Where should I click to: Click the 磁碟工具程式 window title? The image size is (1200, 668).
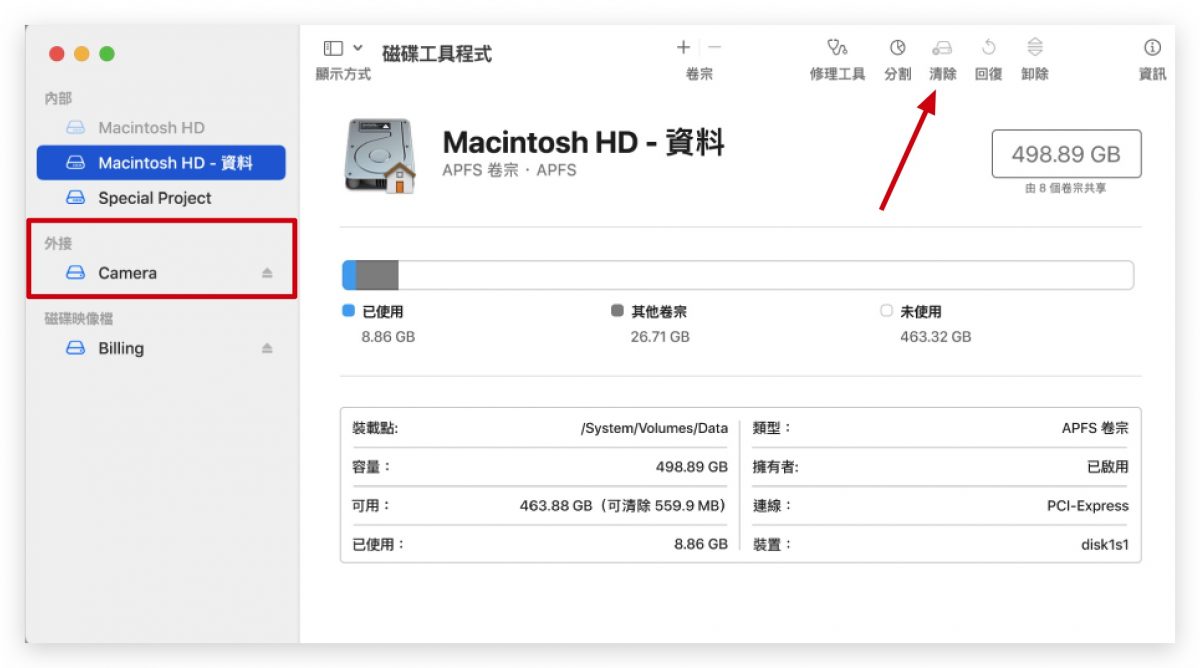[437, 54]
